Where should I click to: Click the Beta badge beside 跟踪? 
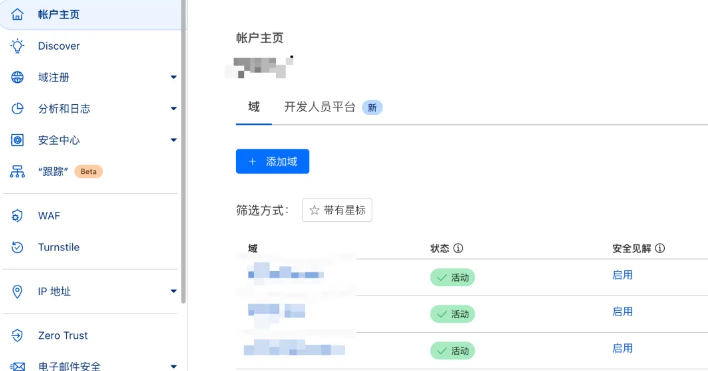click(88, 172)
